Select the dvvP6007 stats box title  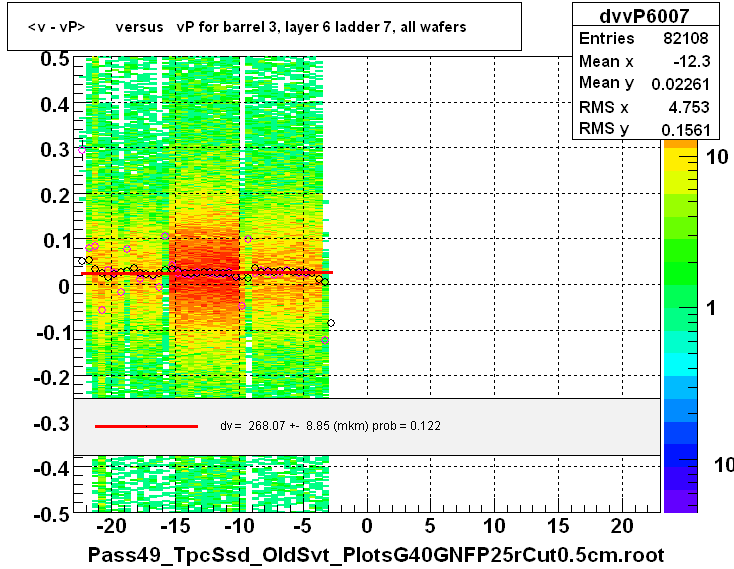(644, 16)
